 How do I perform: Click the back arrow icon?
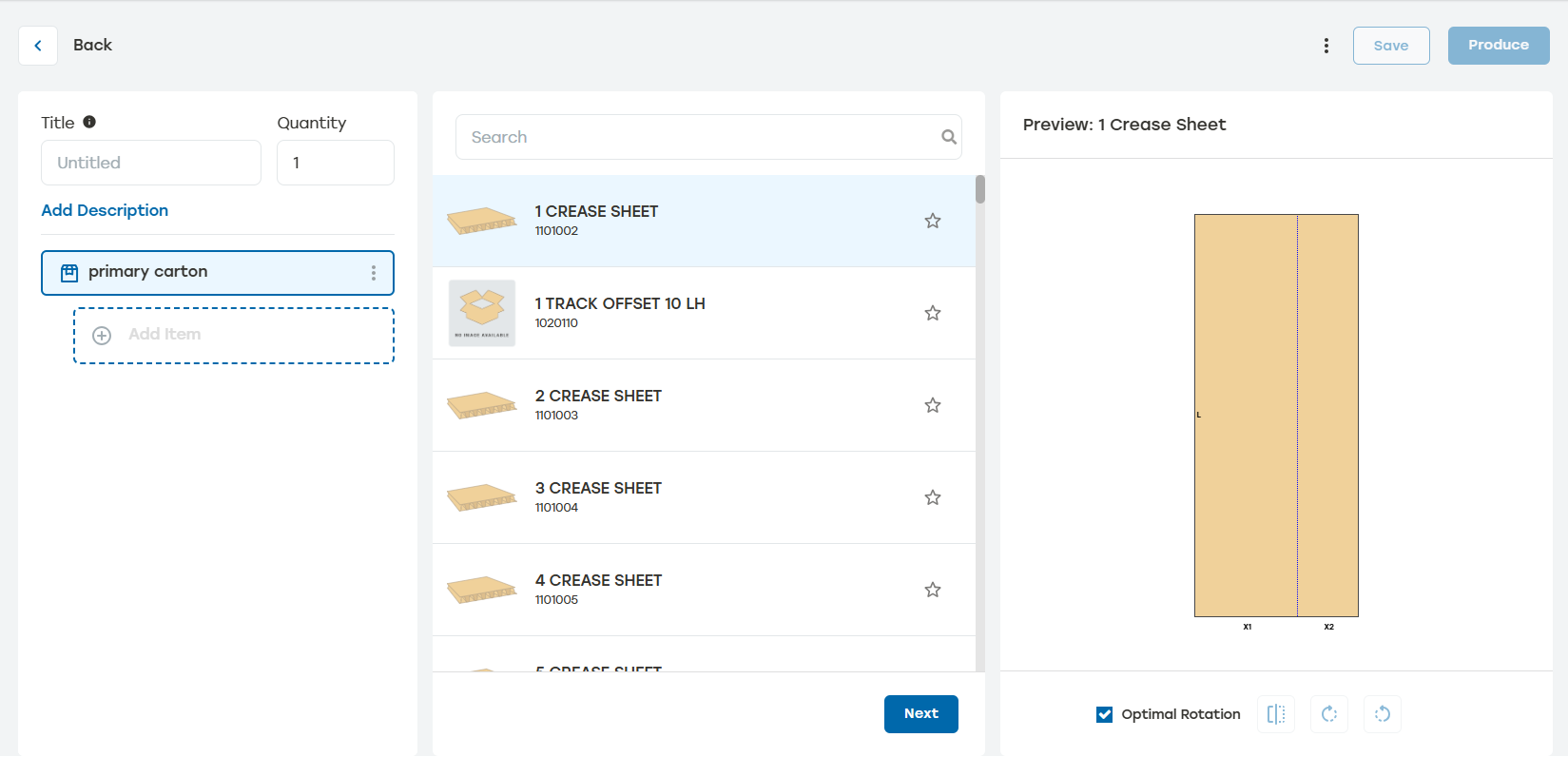pyautogui.click(x=38, y=46)
